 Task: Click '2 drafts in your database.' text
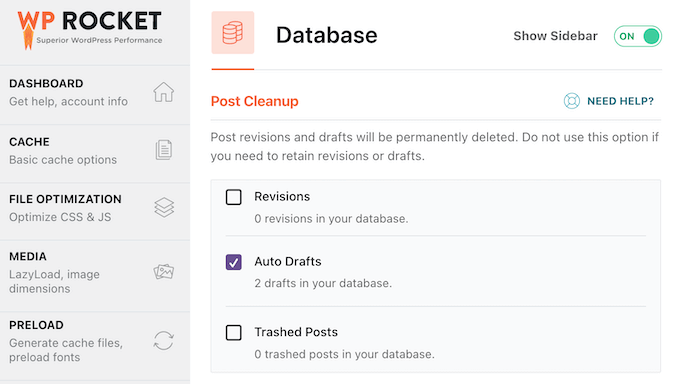[x=323, y=283]
